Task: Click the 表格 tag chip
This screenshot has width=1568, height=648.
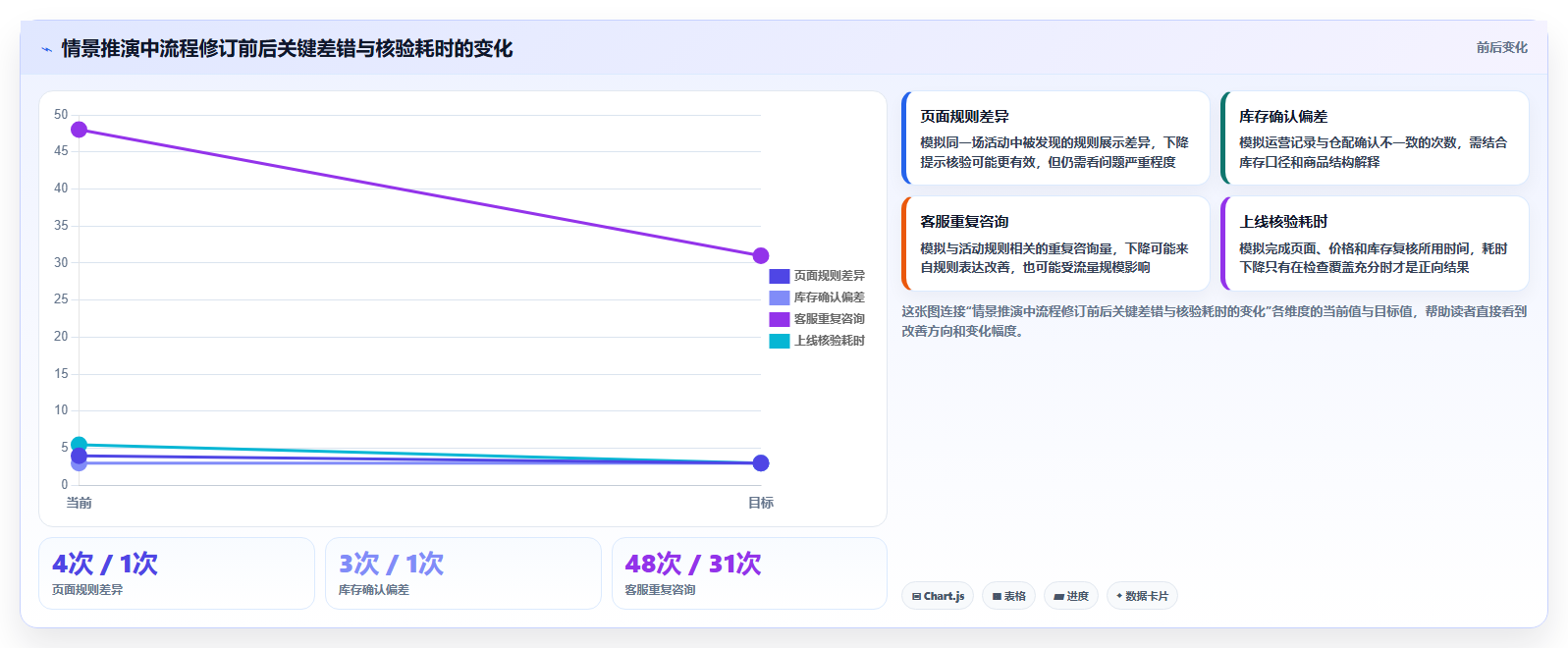Action: click(1008, 596)
